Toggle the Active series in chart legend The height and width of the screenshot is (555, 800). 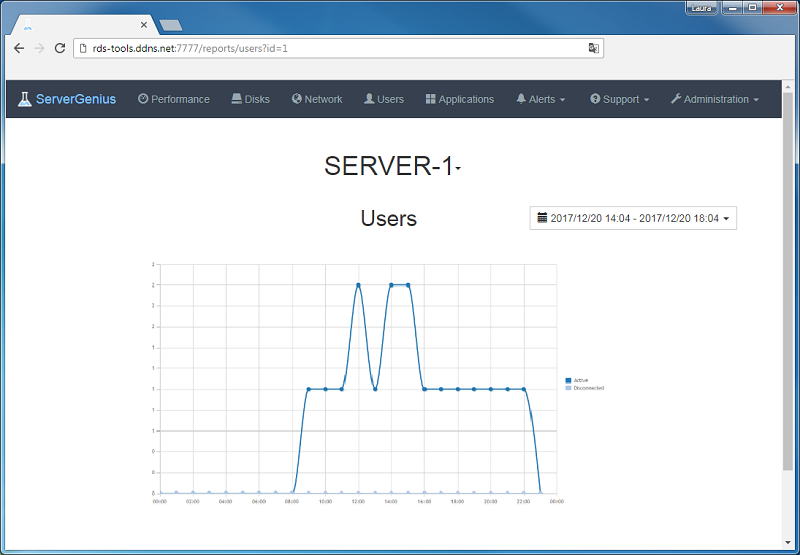coord(579,380)
